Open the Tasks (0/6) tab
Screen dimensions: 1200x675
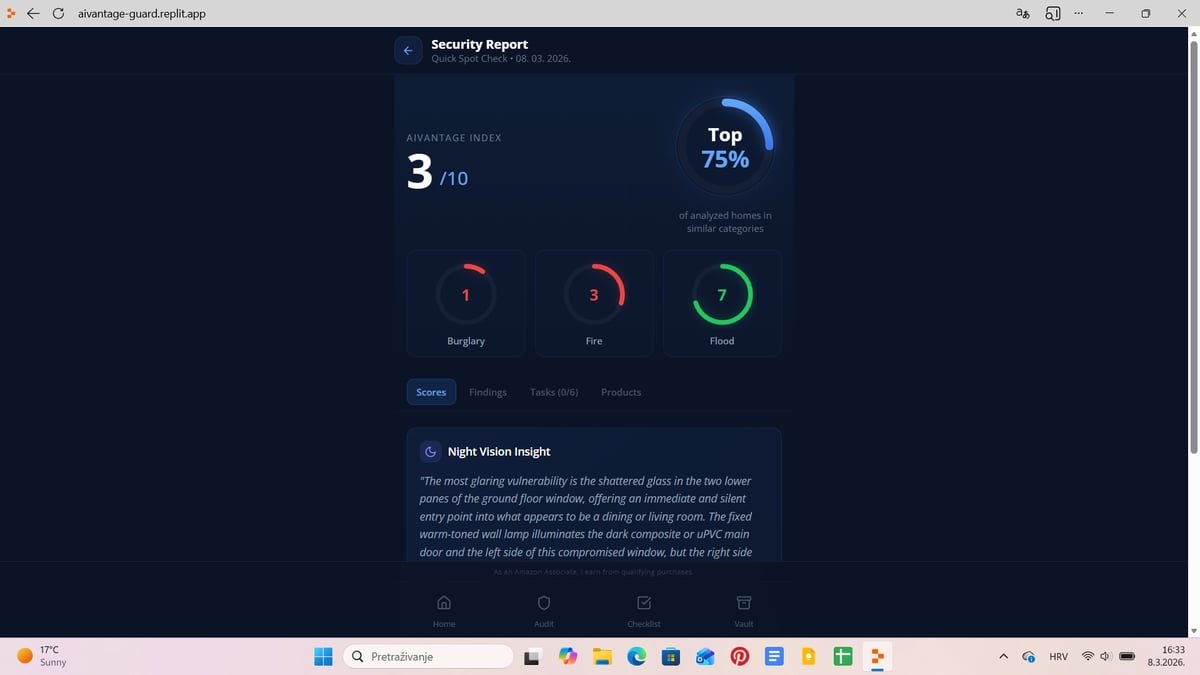(554, 392)
